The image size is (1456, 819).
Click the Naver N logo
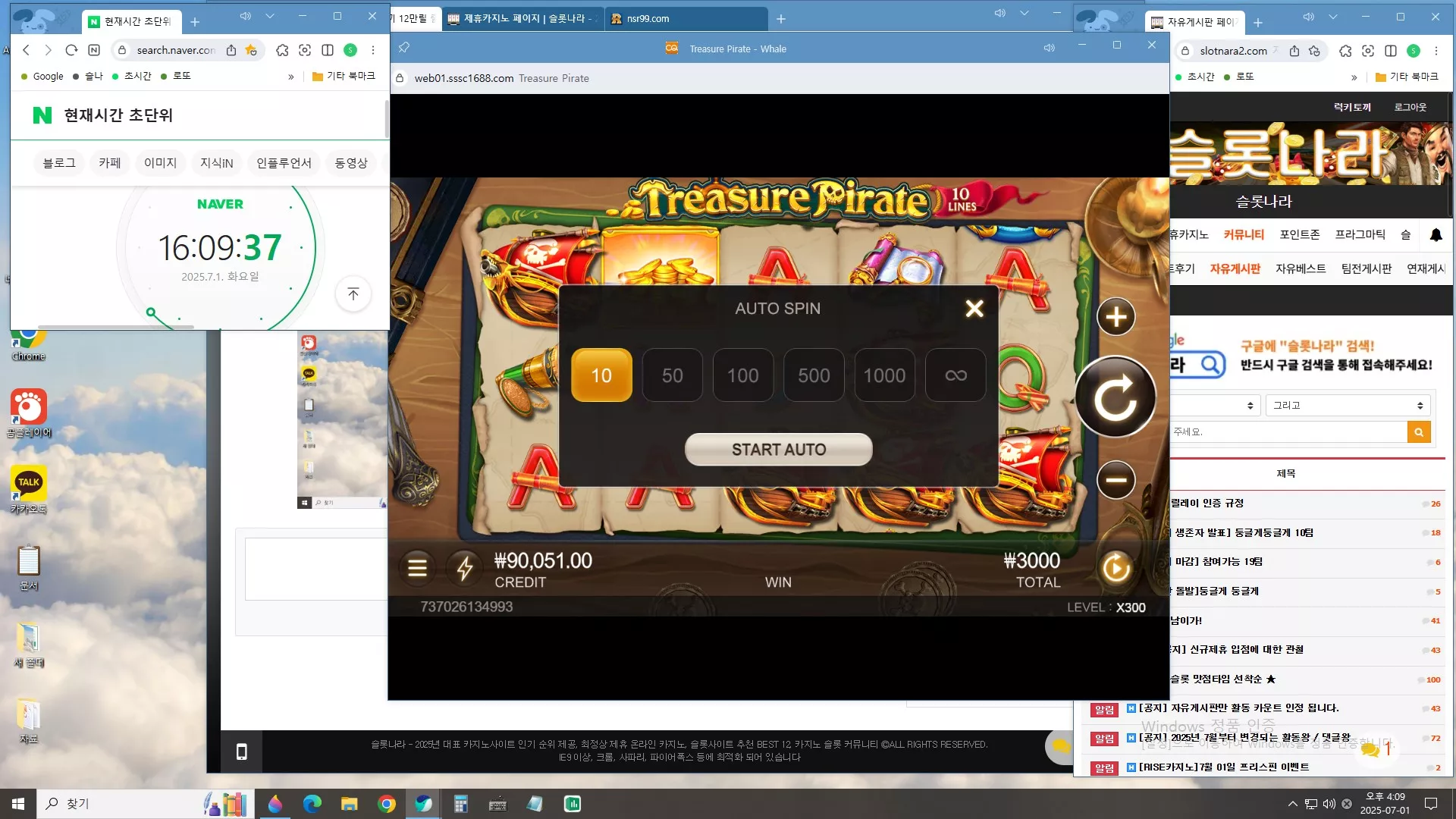42,115
